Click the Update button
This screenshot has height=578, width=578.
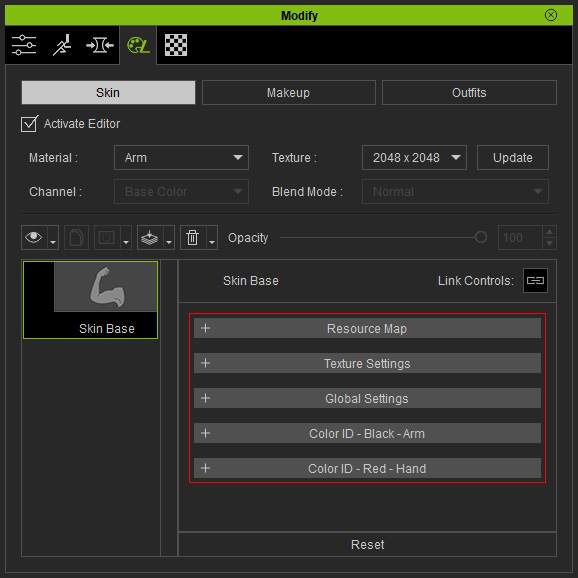click(513, 158)
